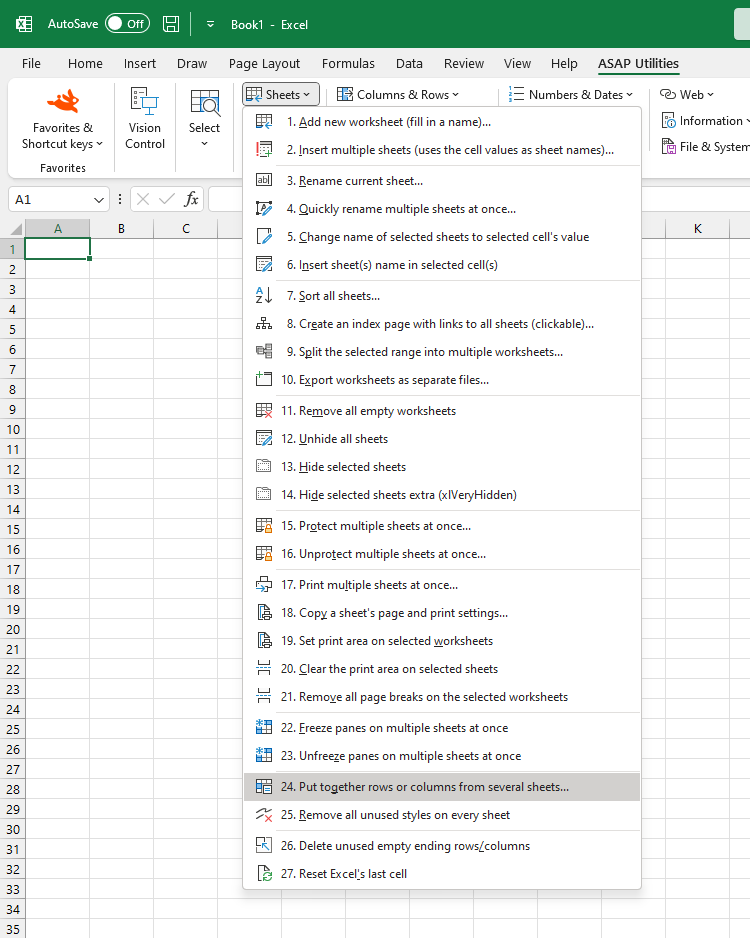The height and width of the screenshot is (938, 750).
Task: Open the File tab
Action: coord(31,63)
